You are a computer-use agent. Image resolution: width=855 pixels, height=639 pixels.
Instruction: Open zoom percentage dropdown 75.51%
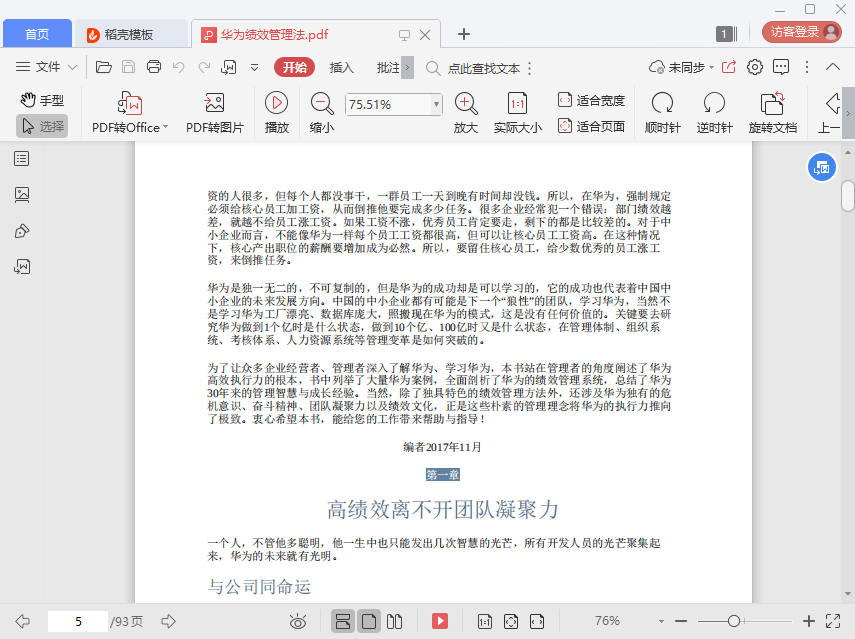pos(436,104)
